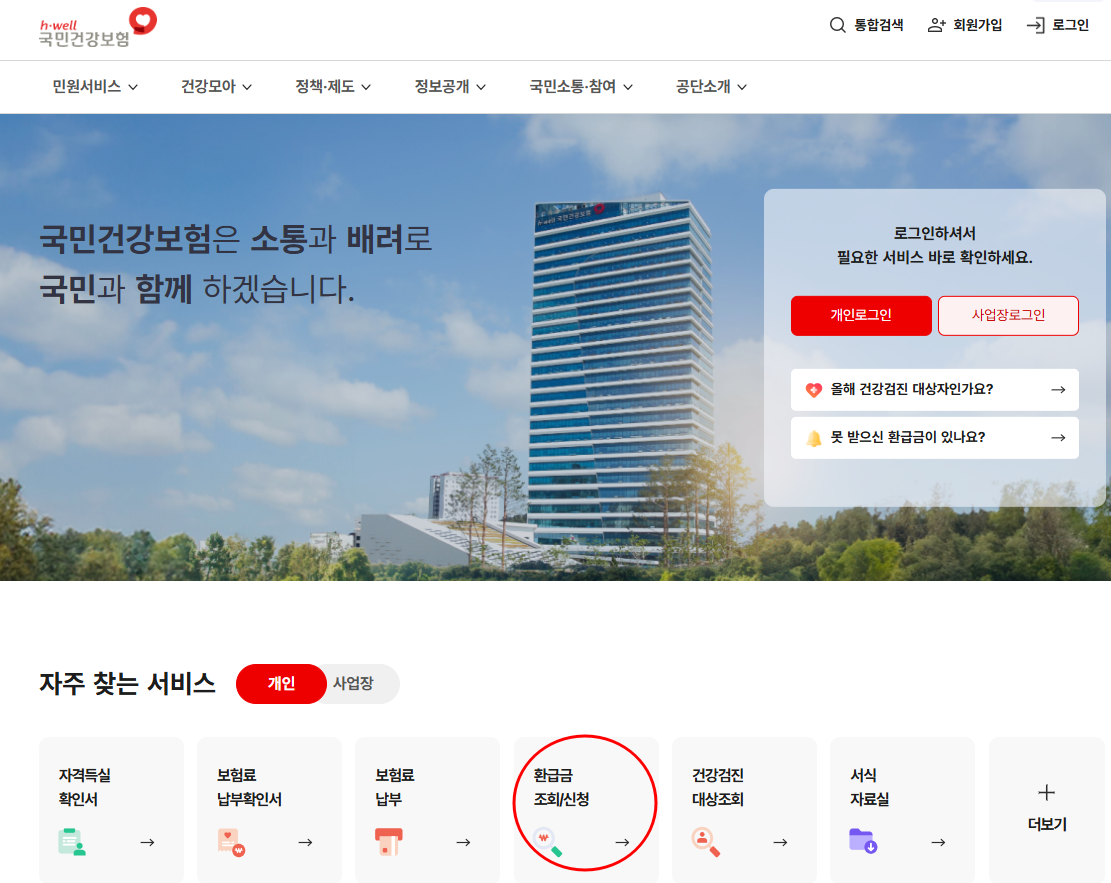Click arrow on 보험료 납부확인서 card
Screen dimensions: 1111x883
point(305,843)
